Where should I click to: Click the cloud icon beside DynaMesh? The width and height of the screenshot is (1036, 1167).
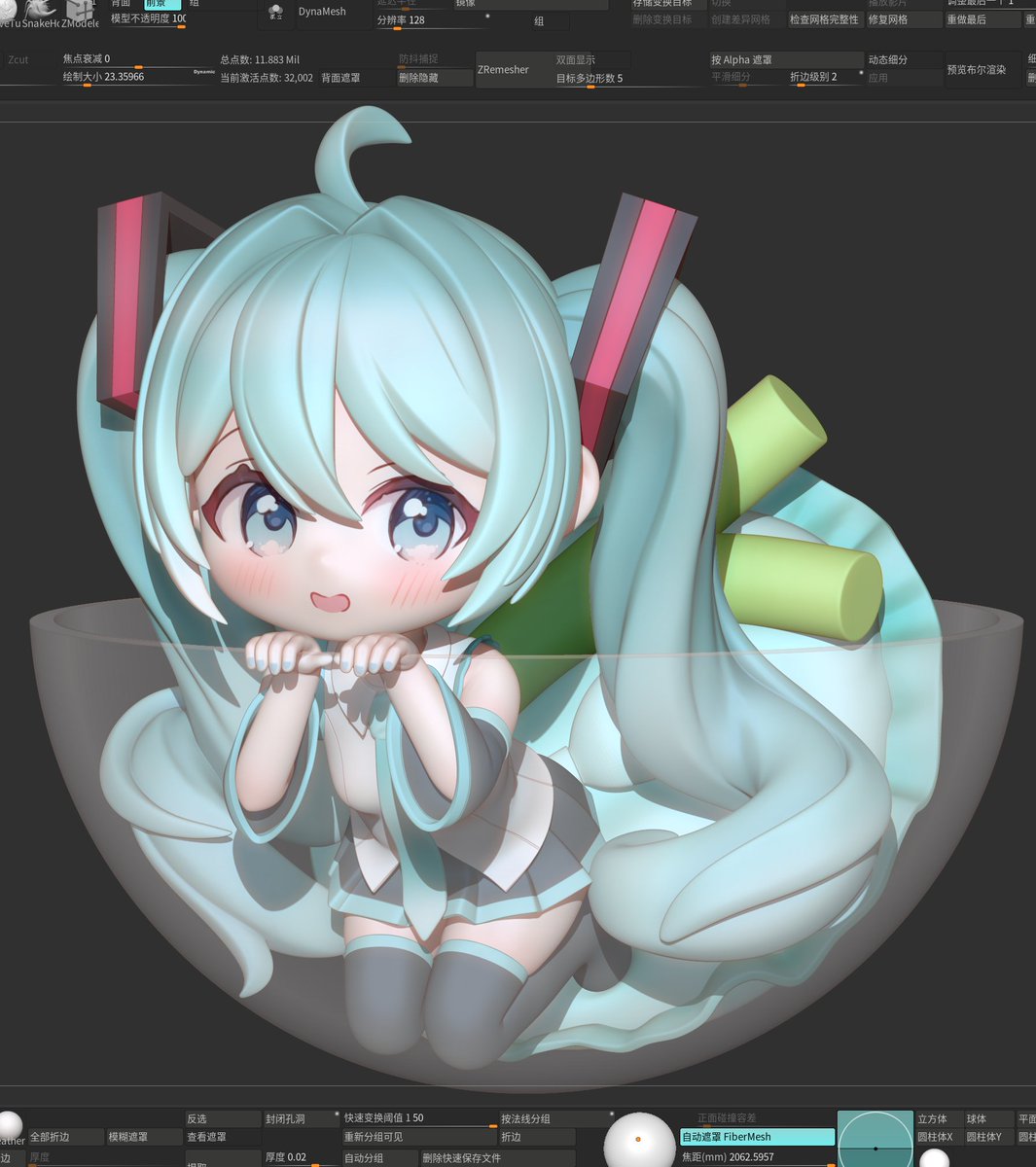tap(275, 12)
